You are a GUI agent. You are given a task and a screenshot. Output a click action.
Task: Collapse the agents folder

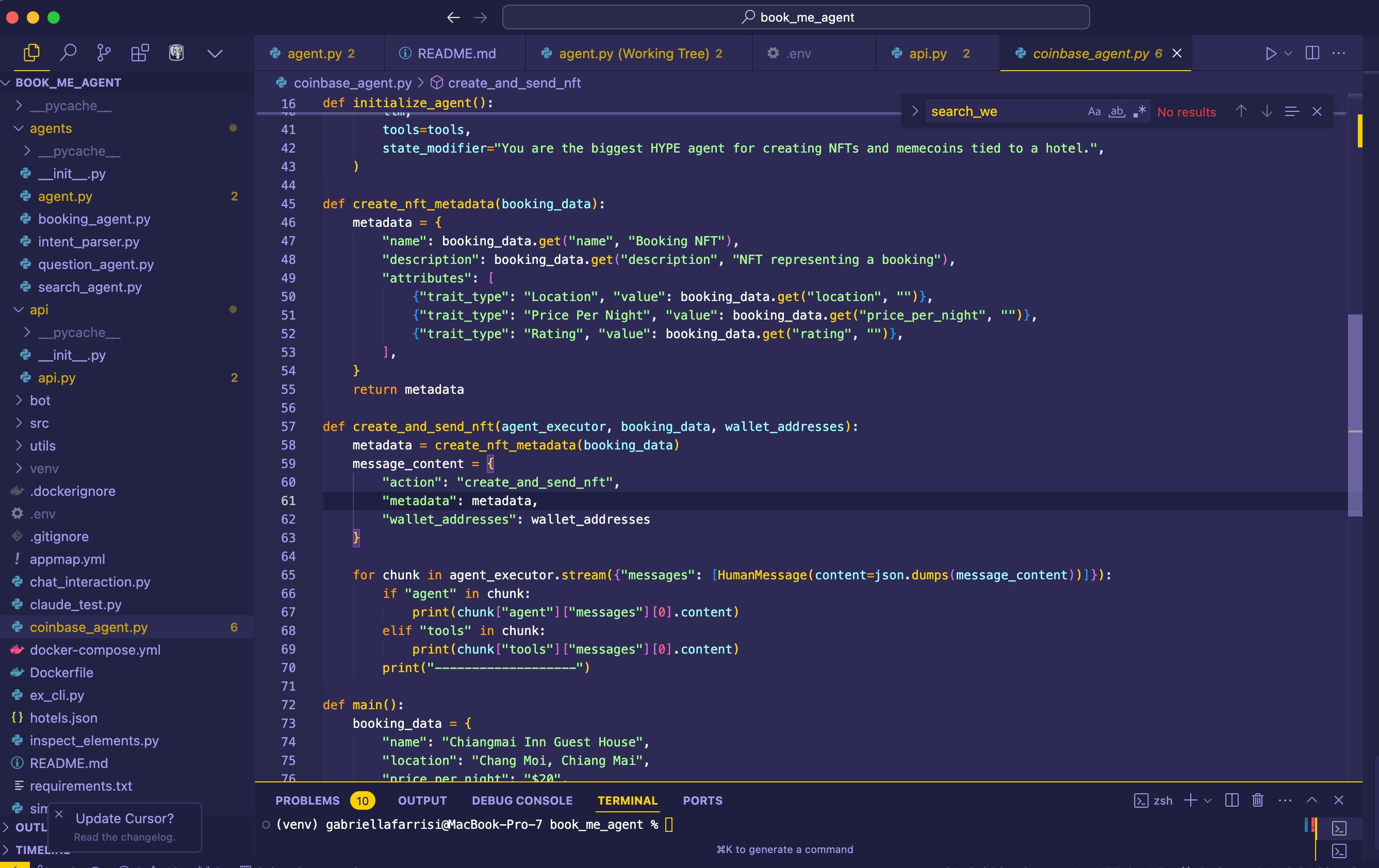(x=126, y=128)
